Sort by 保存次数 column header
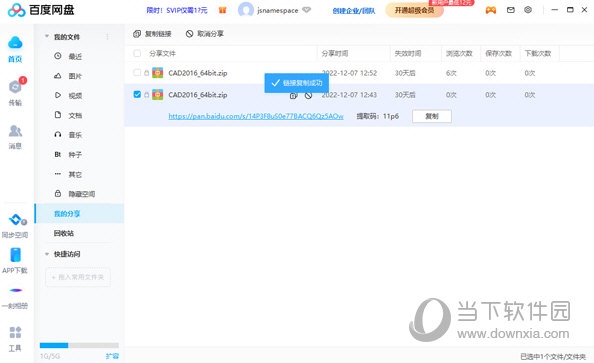The image size is (594, 363). (x=499, y=53)
